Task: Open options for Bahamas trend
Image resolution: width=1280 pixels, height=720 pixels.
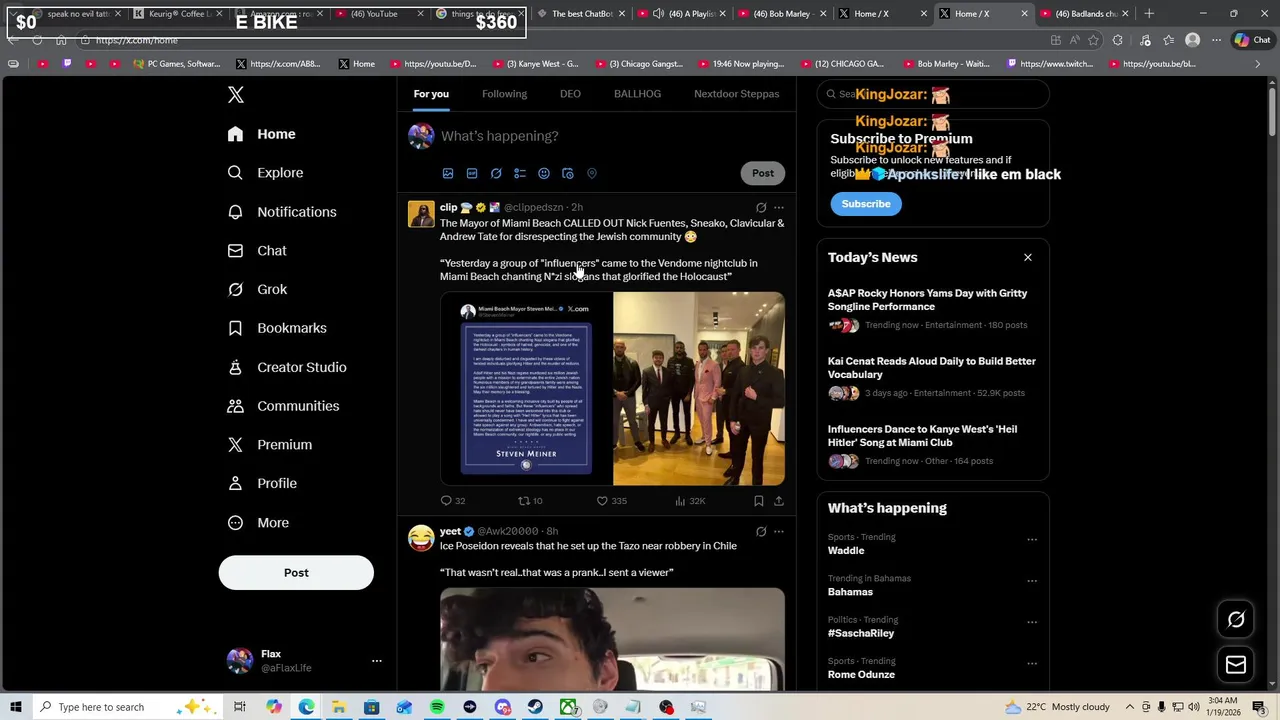Action: 1032,580
